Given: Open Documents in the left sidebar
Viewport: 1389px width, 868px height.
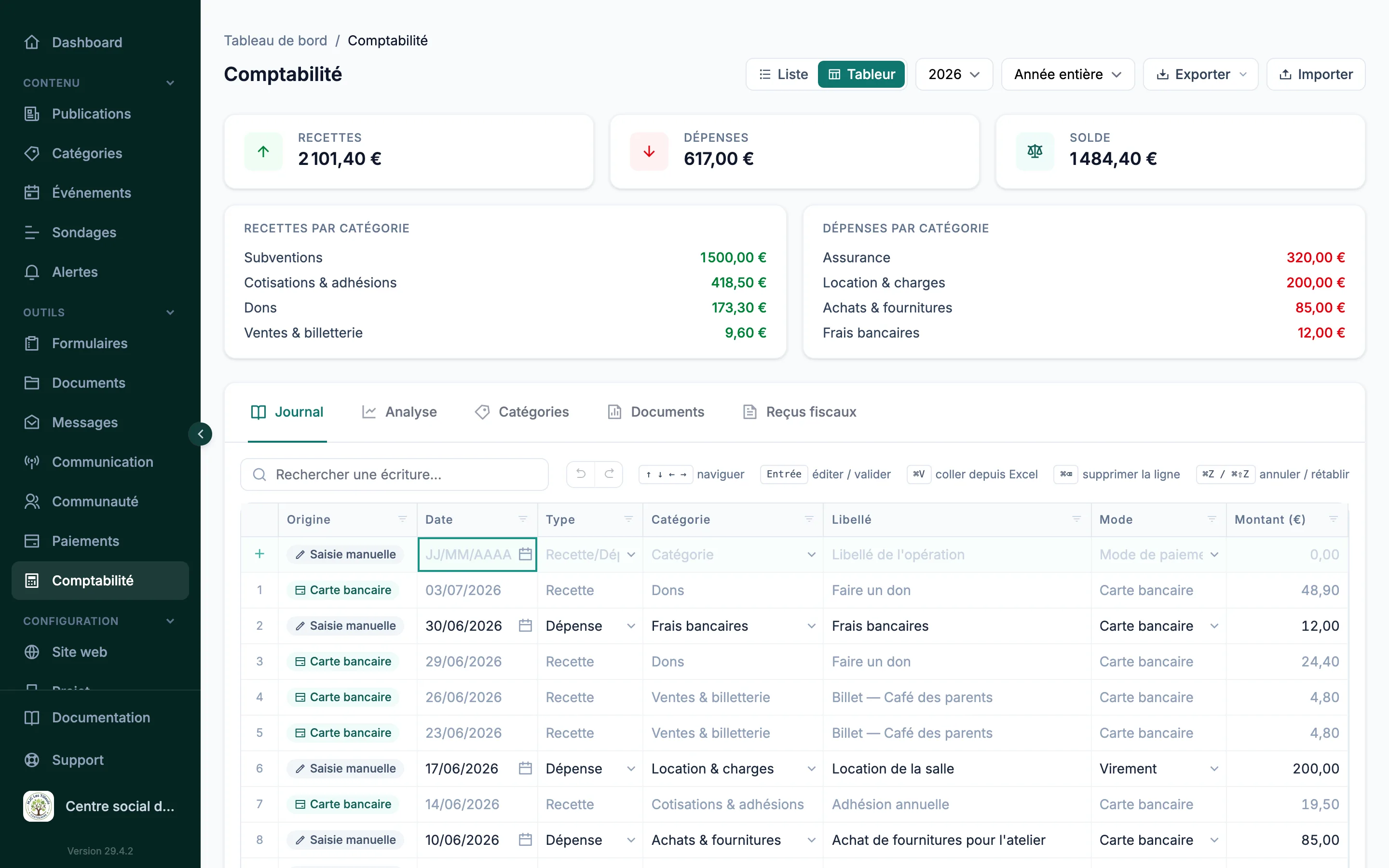Looking at the screenshot, I should click(100, 383).
